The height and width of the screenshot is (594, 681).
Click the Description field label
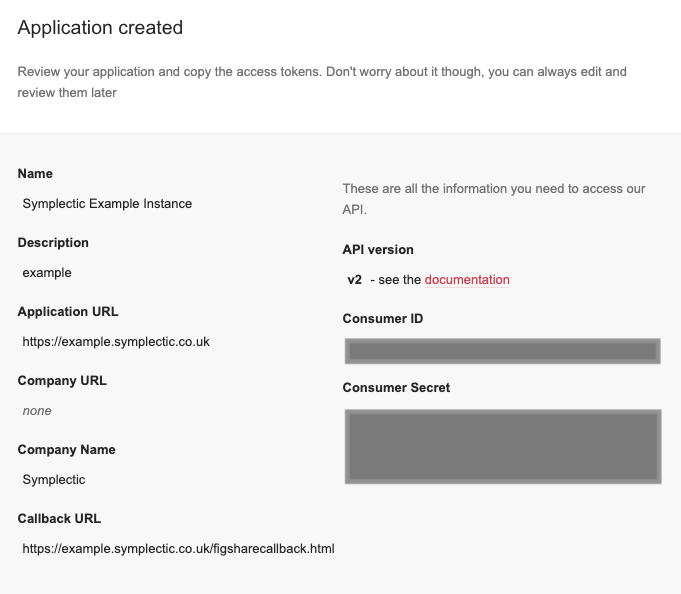click(x=53, y=243)
